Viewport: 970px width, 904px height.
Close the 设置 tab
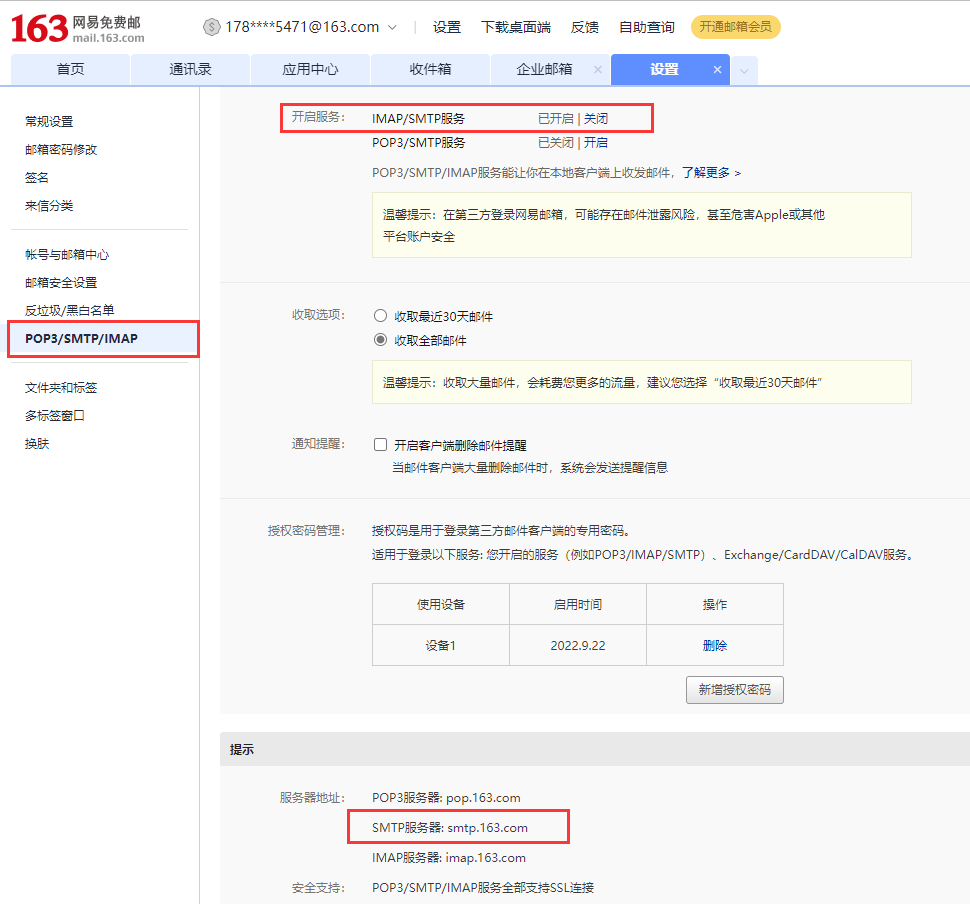tap(717, 69)
